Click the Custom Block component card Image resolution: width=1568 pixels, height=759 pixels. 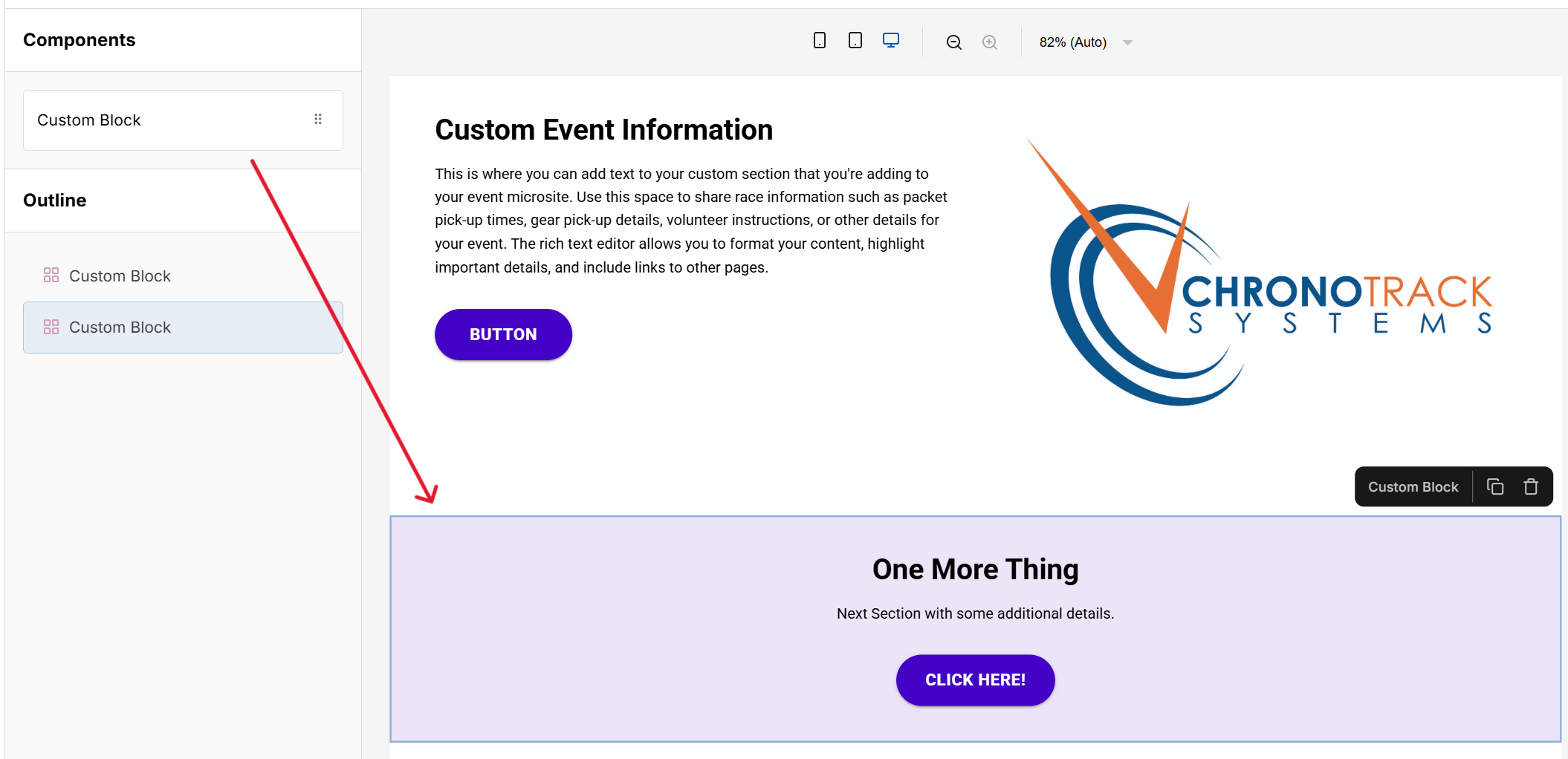tap(163, 120)
